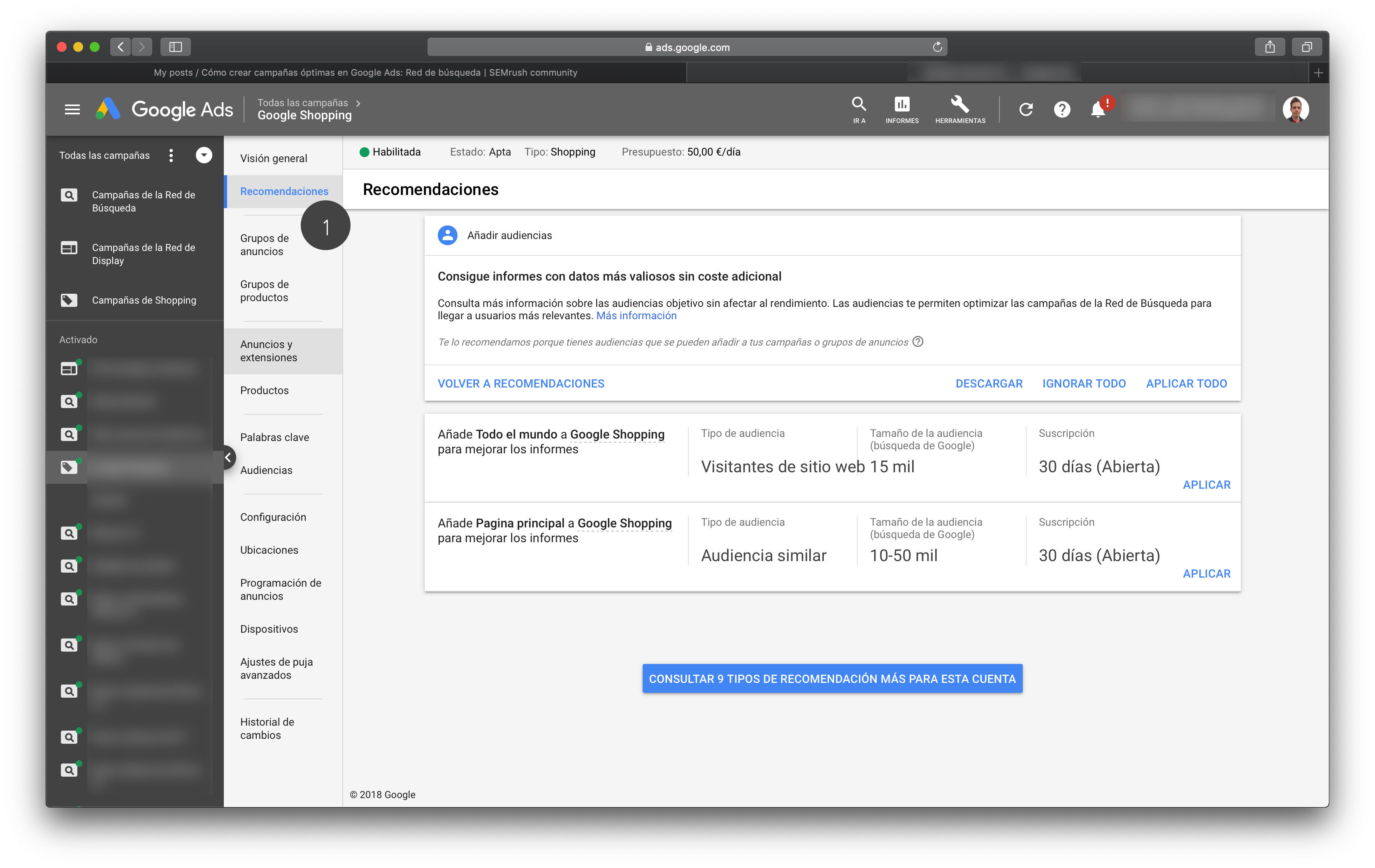Click Google Shopping link in Todo el mundo row
This screenshot has width=1375, height=868.
tap(617, 434)
